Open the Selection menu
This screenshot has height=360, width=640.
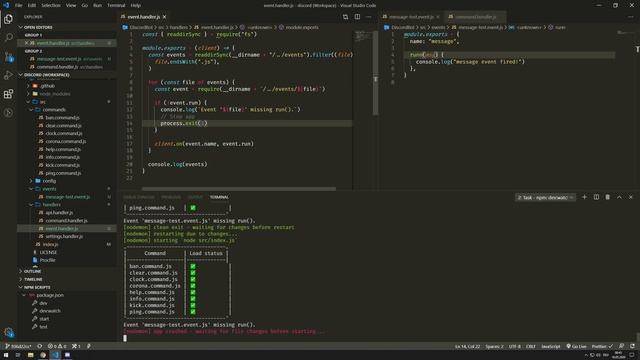pos(51,5)
